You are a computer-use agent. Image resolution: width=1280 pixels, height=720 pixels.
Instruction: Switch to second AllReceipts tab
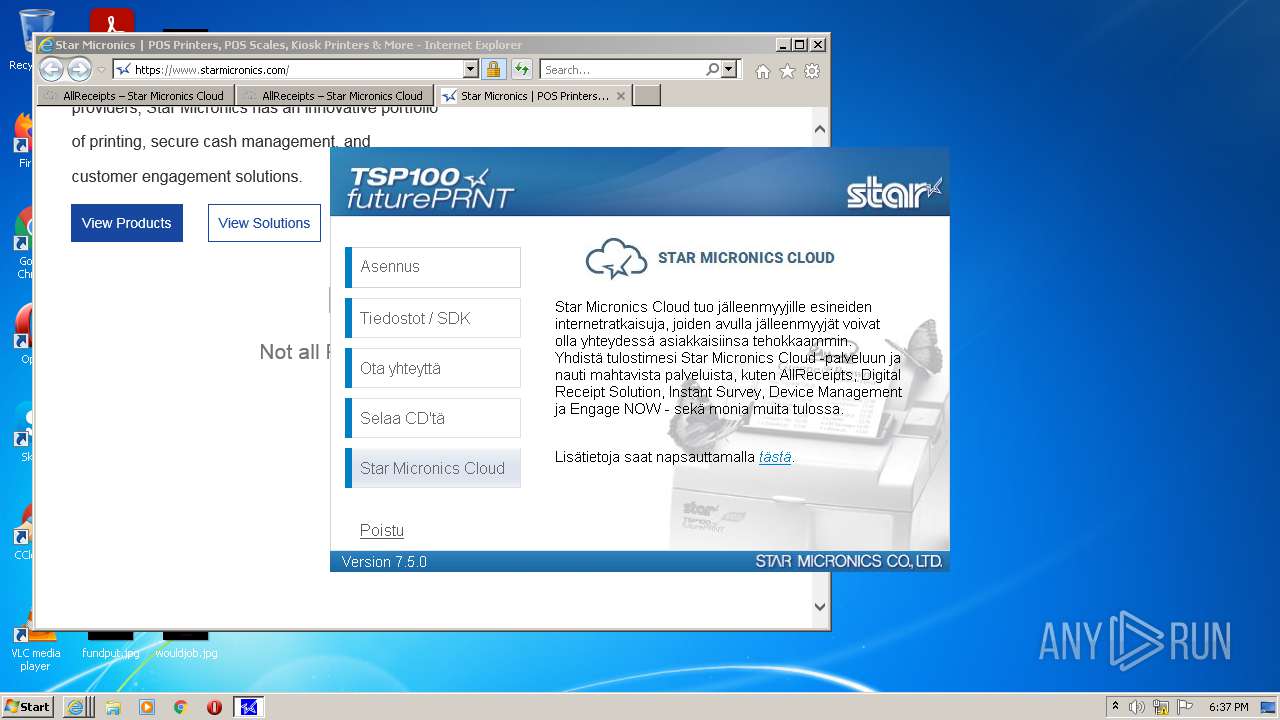[x=335, y=96]
